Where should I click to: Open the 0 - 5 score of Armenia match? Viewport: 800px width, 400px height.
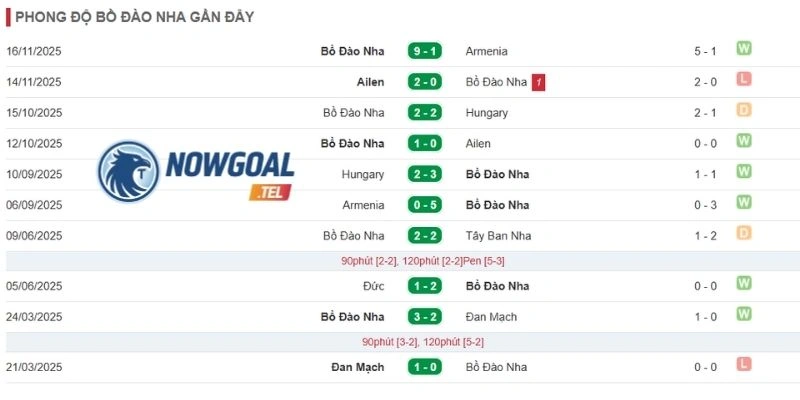[x=424, y=205]
